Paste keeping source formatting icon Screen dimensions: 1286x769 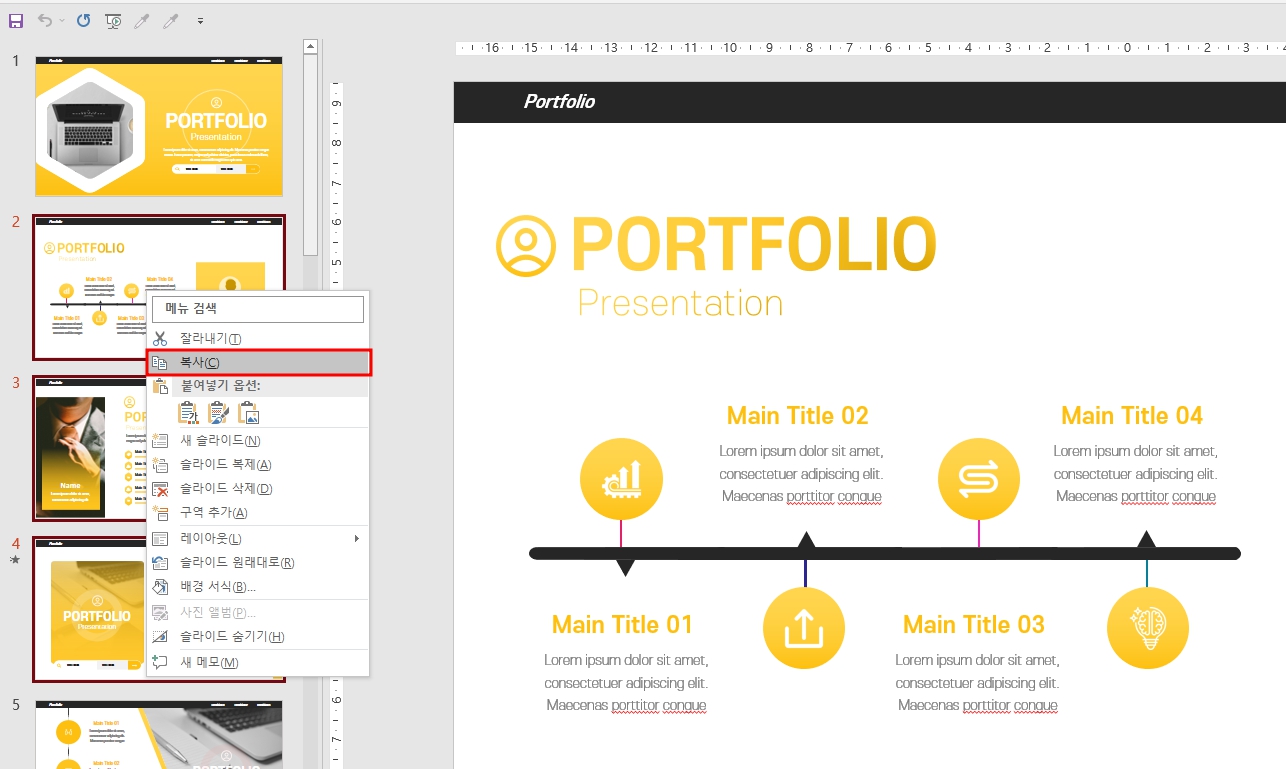point(218,412)
